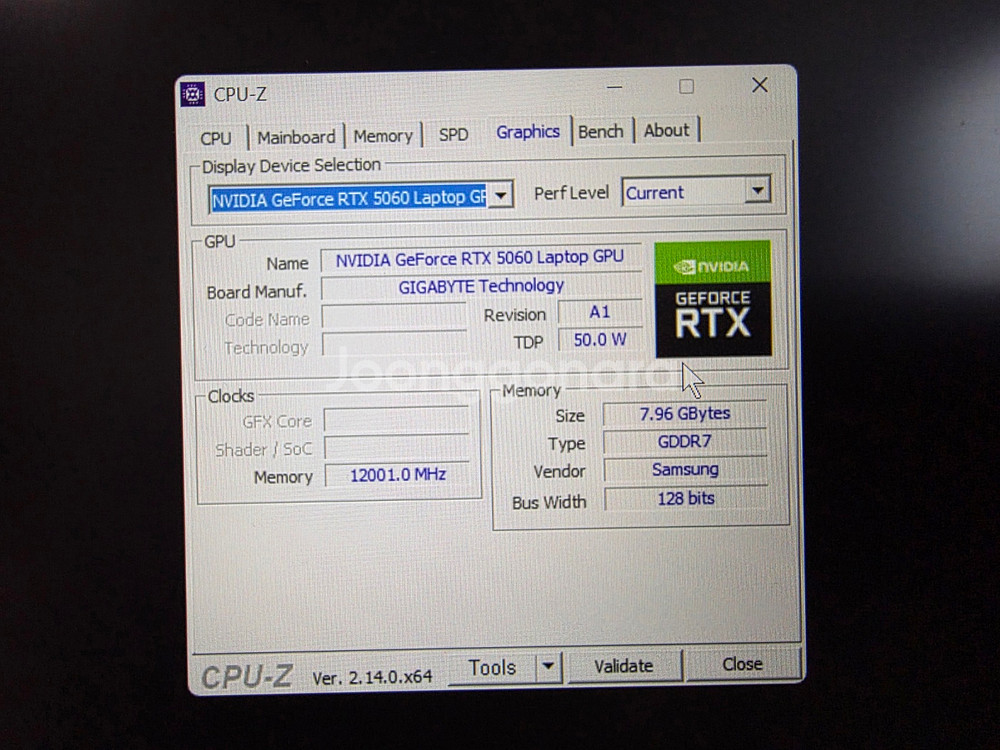Expand the Tools dropdown arrow
The height and width of the screenshot is (750, 1000).
(548, 667)
